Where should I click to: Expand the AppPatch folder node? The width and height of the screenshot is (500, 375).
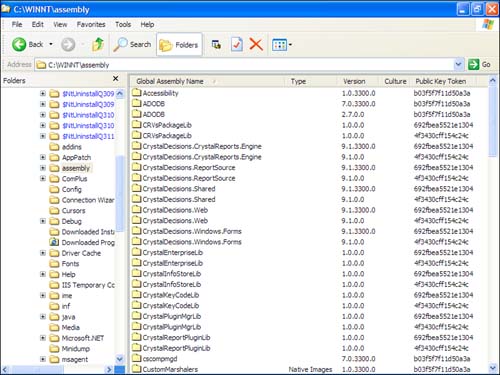coord(43,157)
